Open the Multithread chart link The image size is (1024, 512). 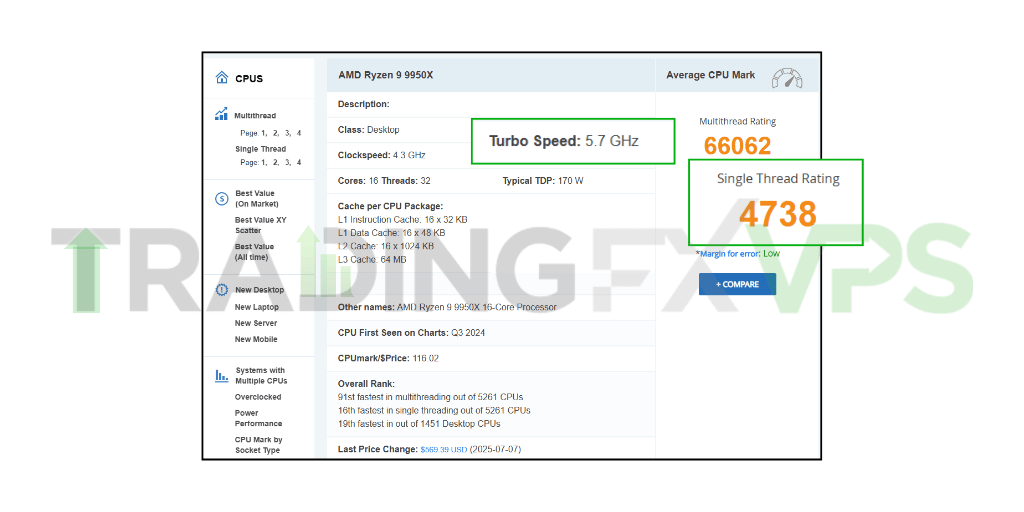pyautogui.click(x=255, y=116)
